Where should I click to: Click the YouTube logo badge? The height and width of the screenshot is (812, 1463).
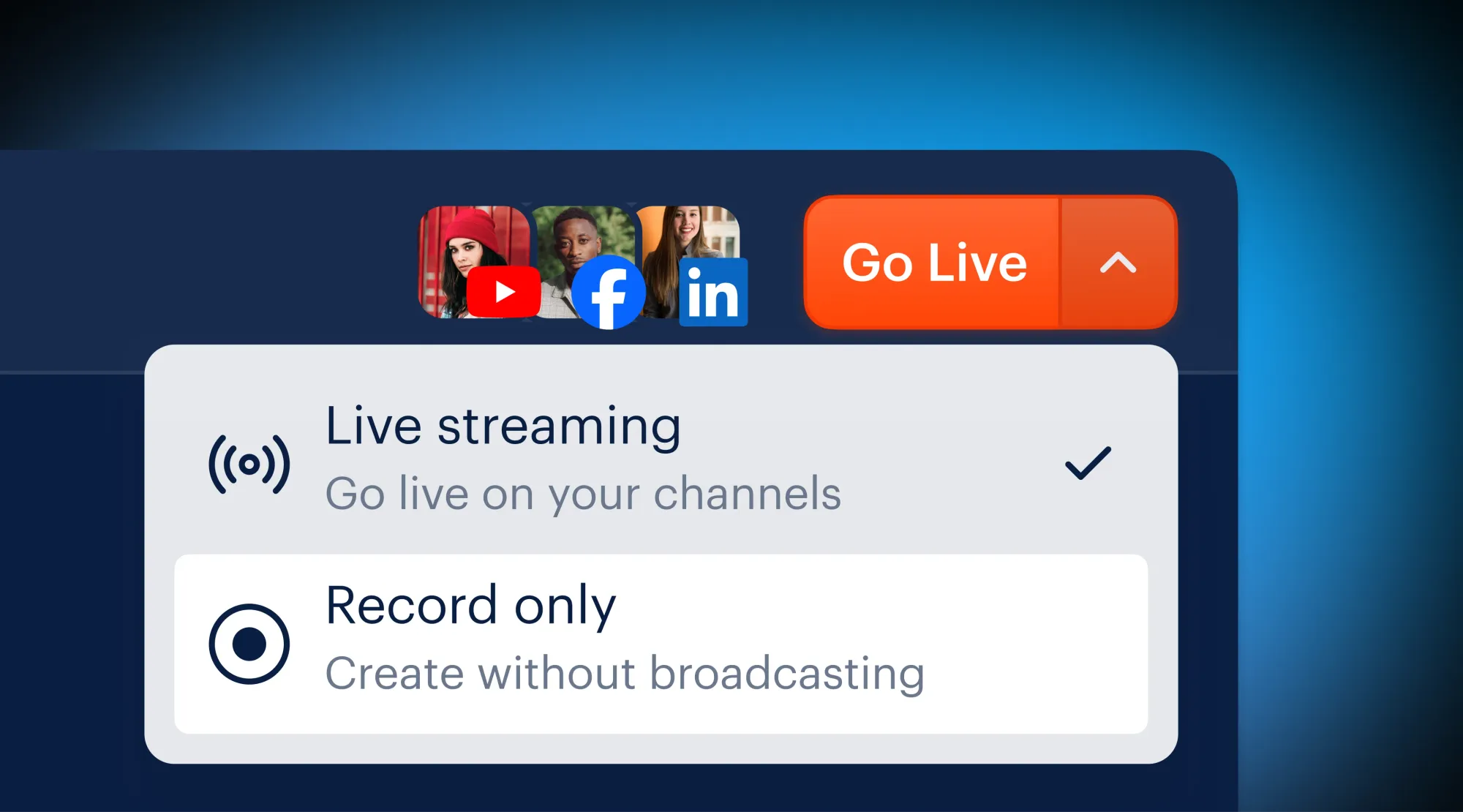tap(504, 292)
